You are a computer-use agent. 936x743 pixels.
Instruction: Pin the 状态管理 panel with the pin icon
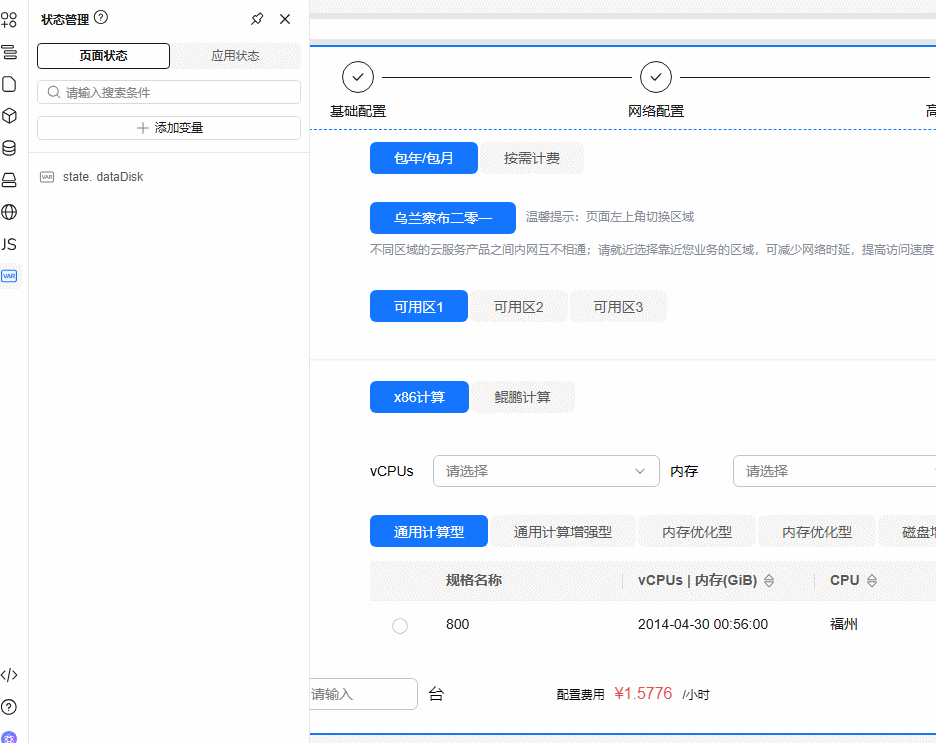(x=257, y=18)
